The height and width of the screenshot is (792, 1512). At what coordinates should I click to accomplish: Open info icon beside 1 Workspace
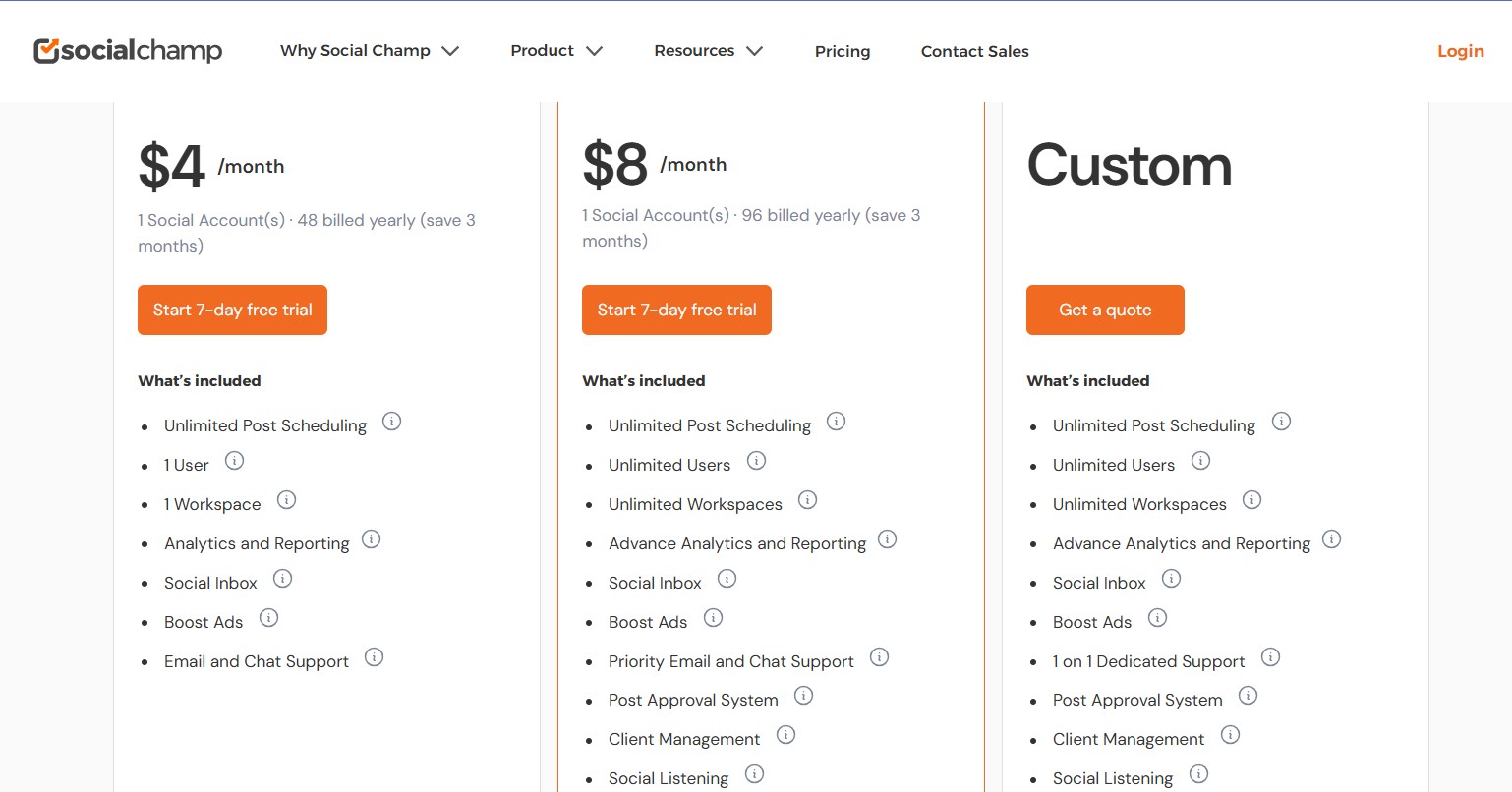pos(286,500)
